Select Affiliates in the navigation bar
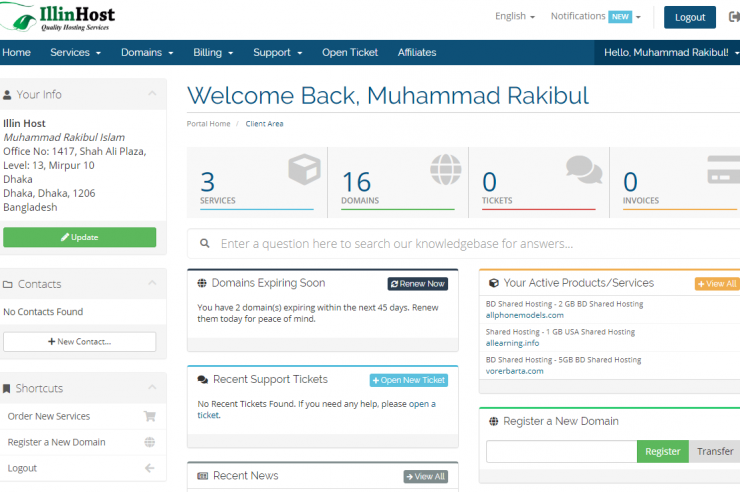Image resolution: width=740 pixels, height=492 pixels. pos(417,52)
